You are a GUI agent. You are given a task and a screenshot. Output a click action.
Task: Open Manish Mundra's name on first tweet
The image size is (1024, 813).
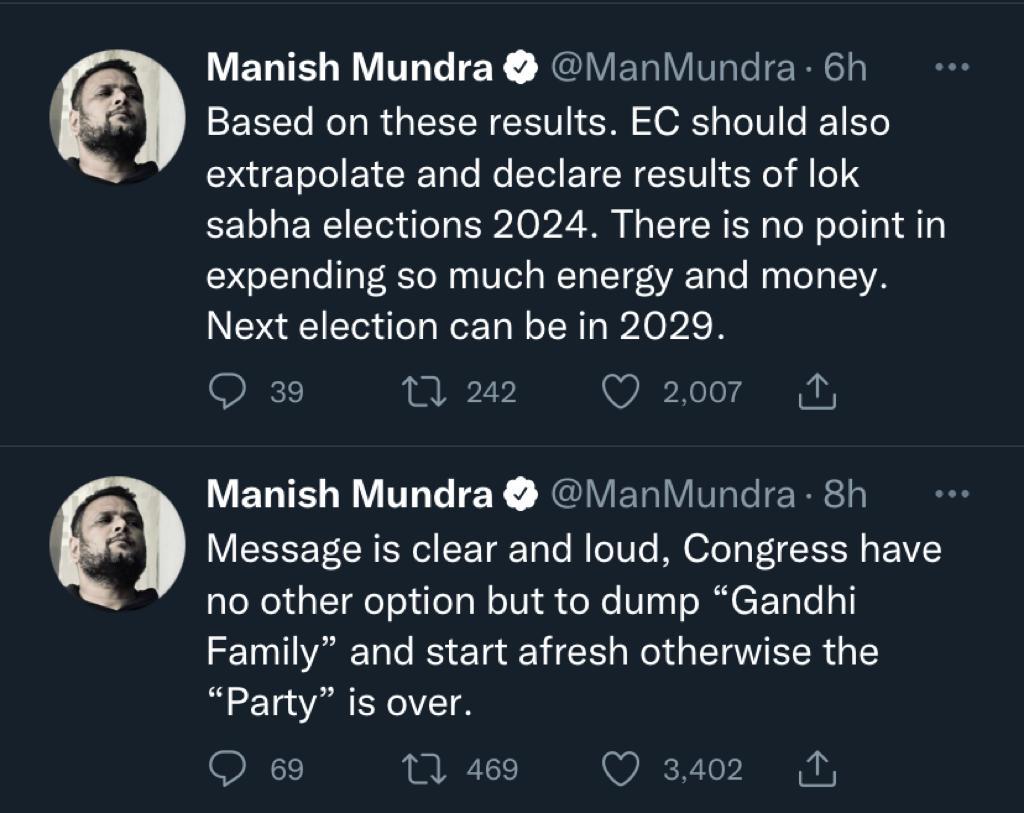[x=349, y=69]
